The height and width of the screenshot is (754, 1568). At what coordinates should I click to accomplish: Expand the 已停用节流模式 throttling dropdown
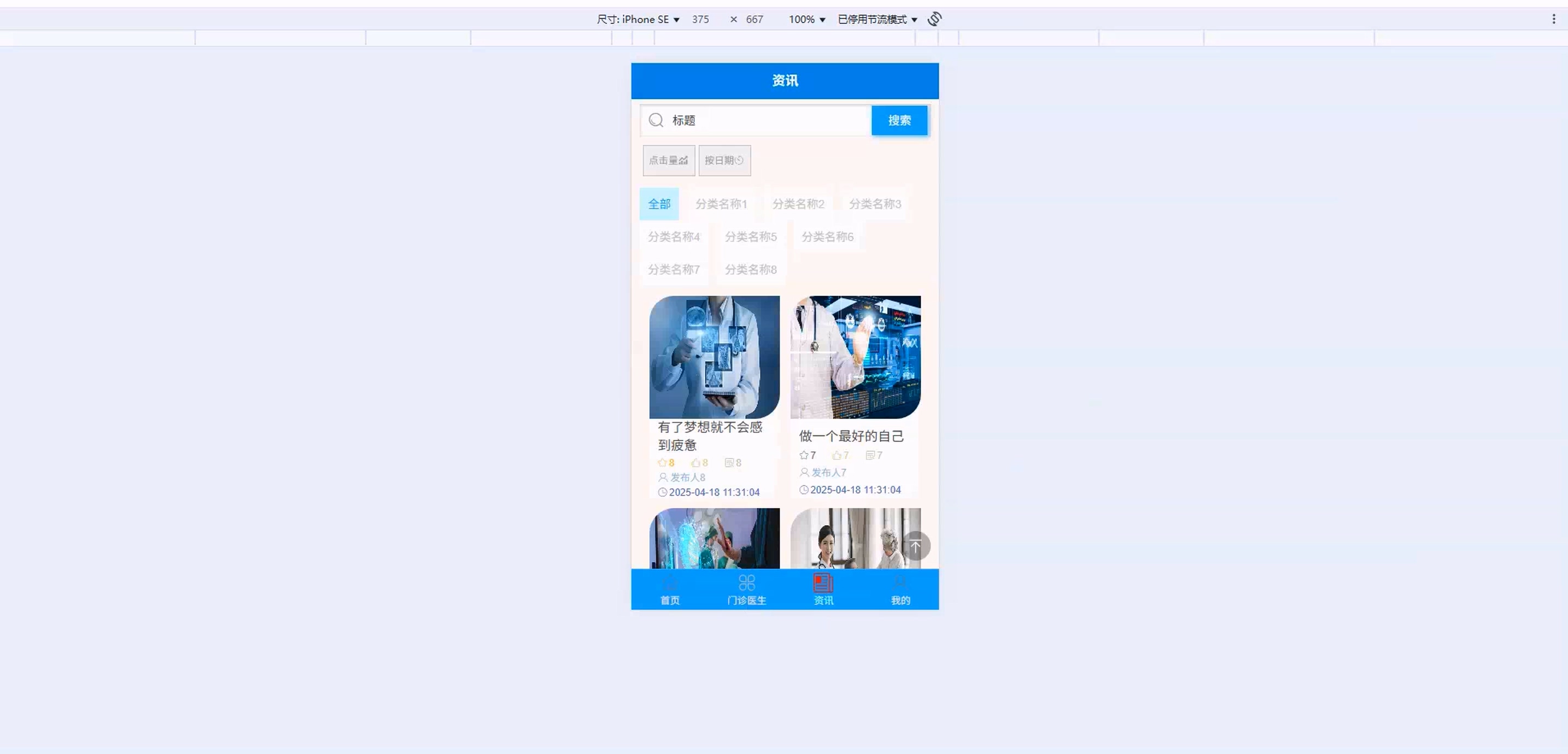[877, 20]
